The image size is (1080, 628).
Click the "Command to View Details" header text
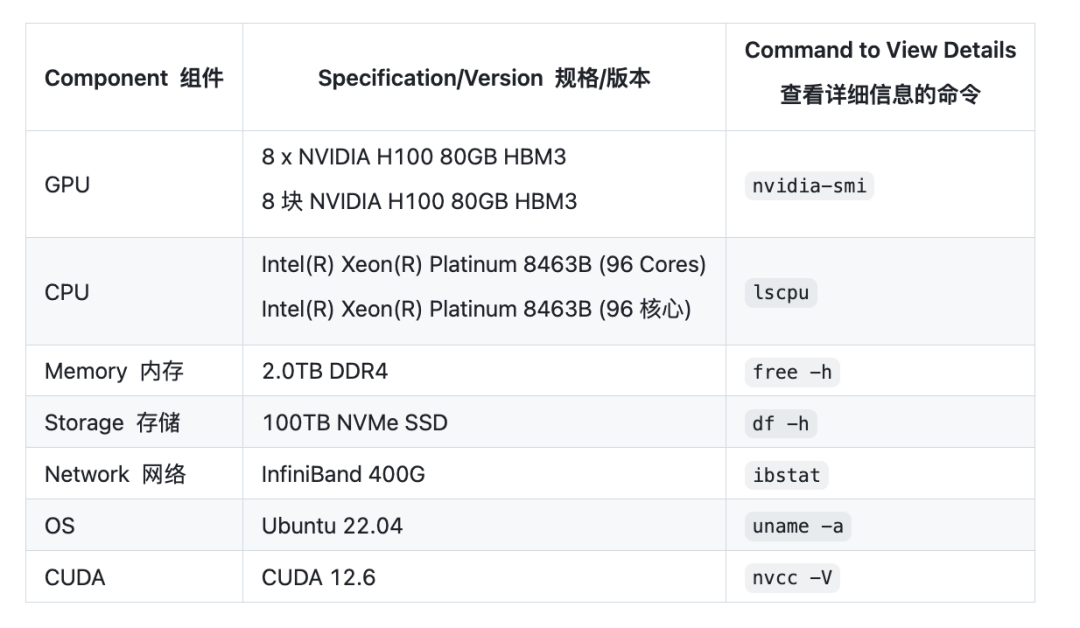880,51
